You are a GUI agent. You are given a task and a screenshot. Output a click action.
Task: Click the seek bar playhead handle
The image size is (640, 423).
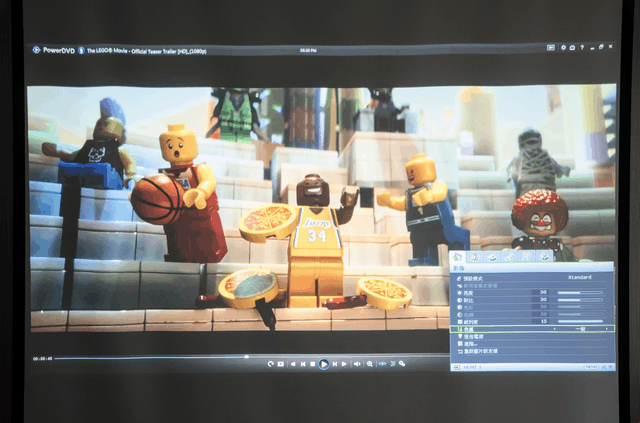[x=247, y=356]
